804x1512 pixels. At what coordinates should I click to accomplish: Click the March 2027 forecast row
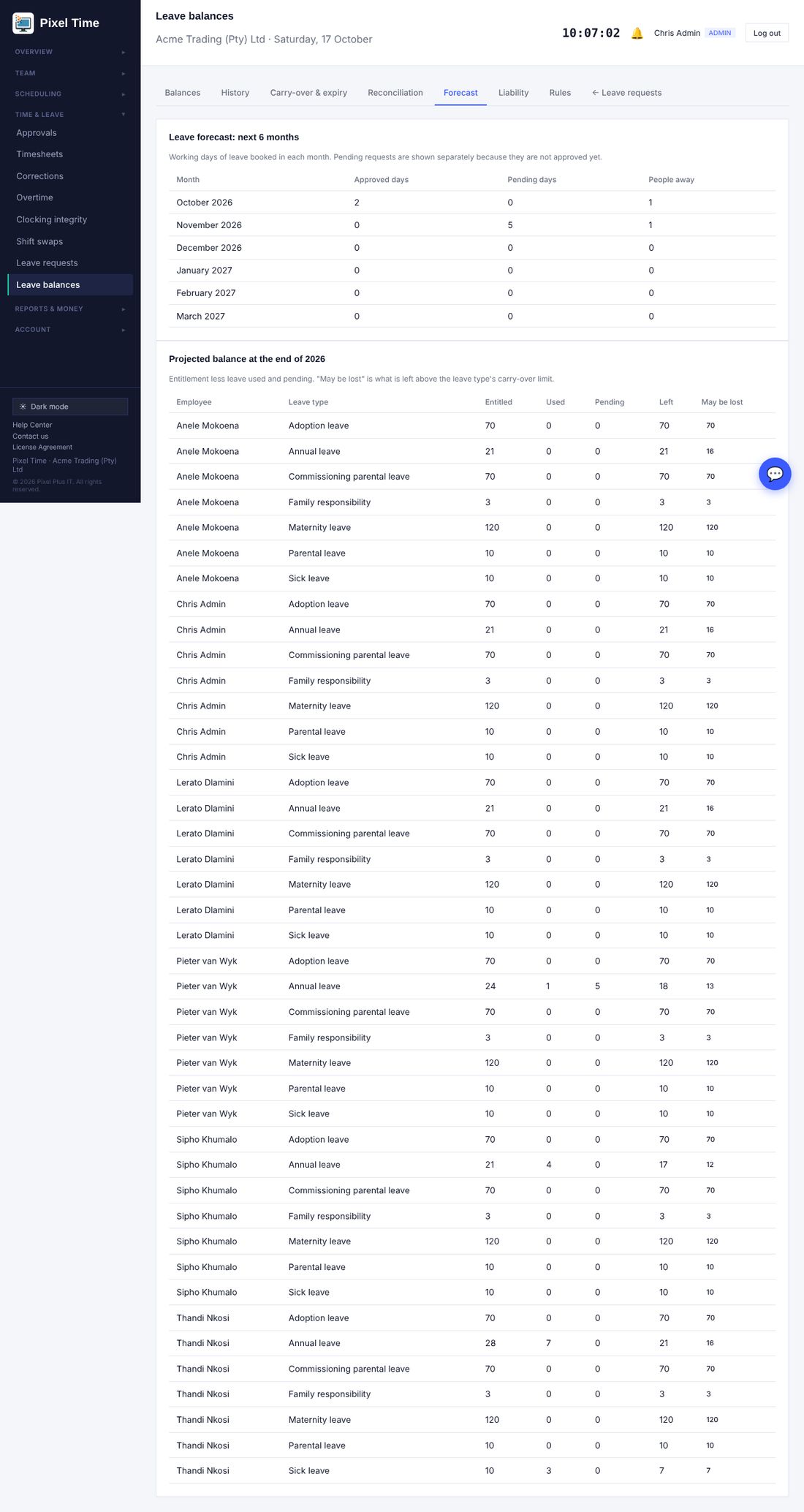click(x=472, y=316)
